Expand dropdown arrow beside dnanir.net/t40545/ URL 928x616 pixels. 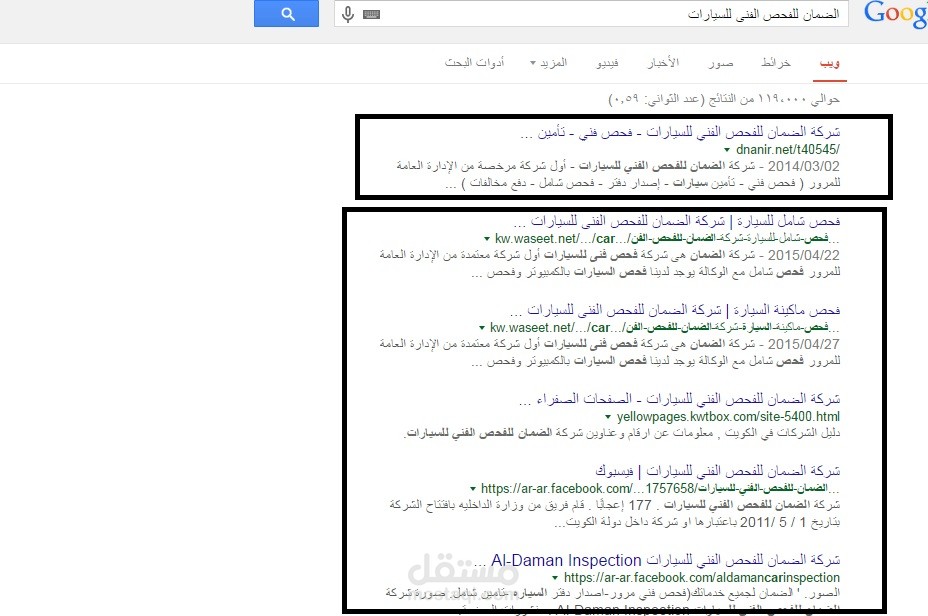(x=727, y=150)
